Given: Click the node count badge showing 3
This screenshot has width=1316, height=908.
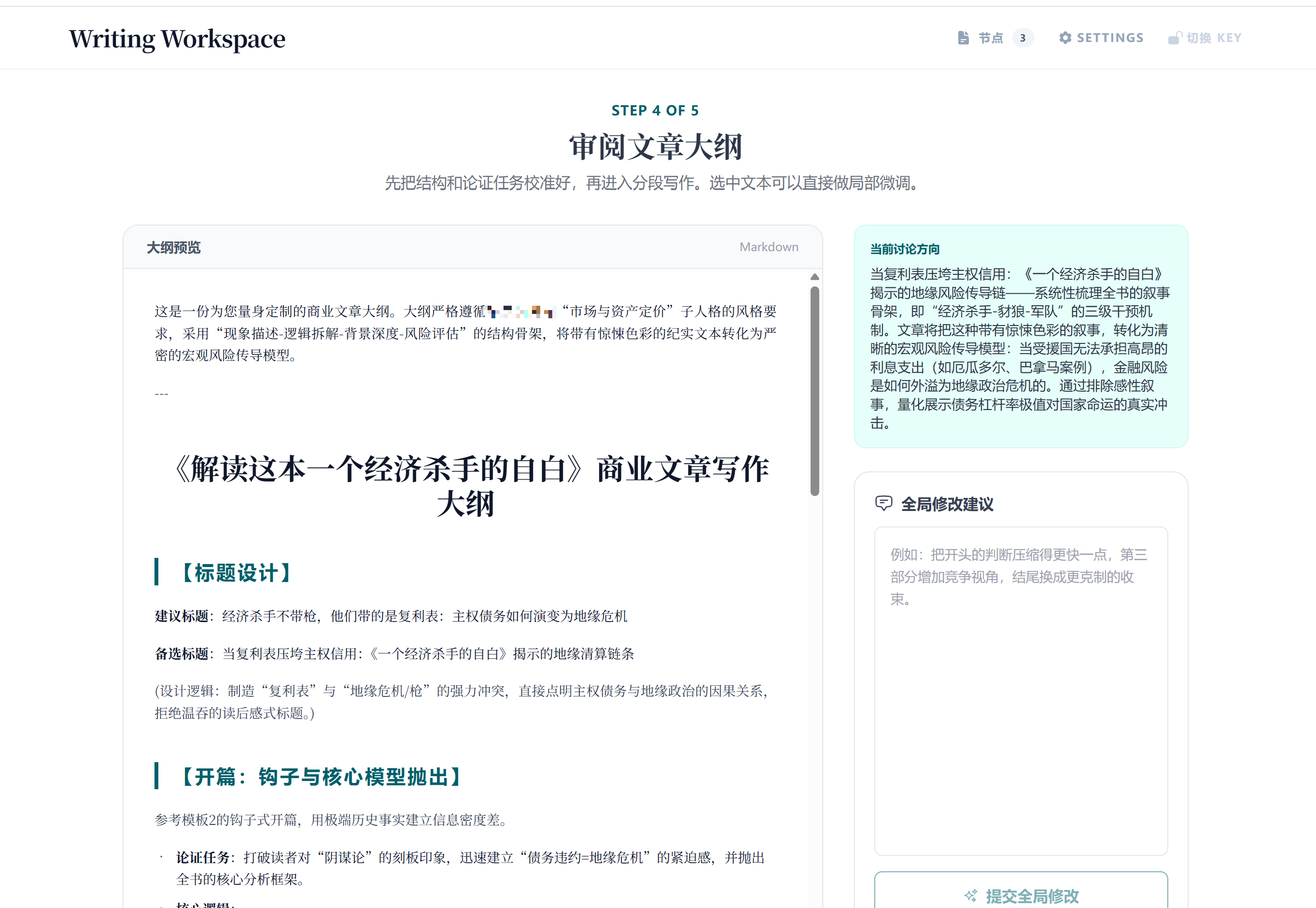Looking at the screenshot, I should click(x=1023, y=38).
